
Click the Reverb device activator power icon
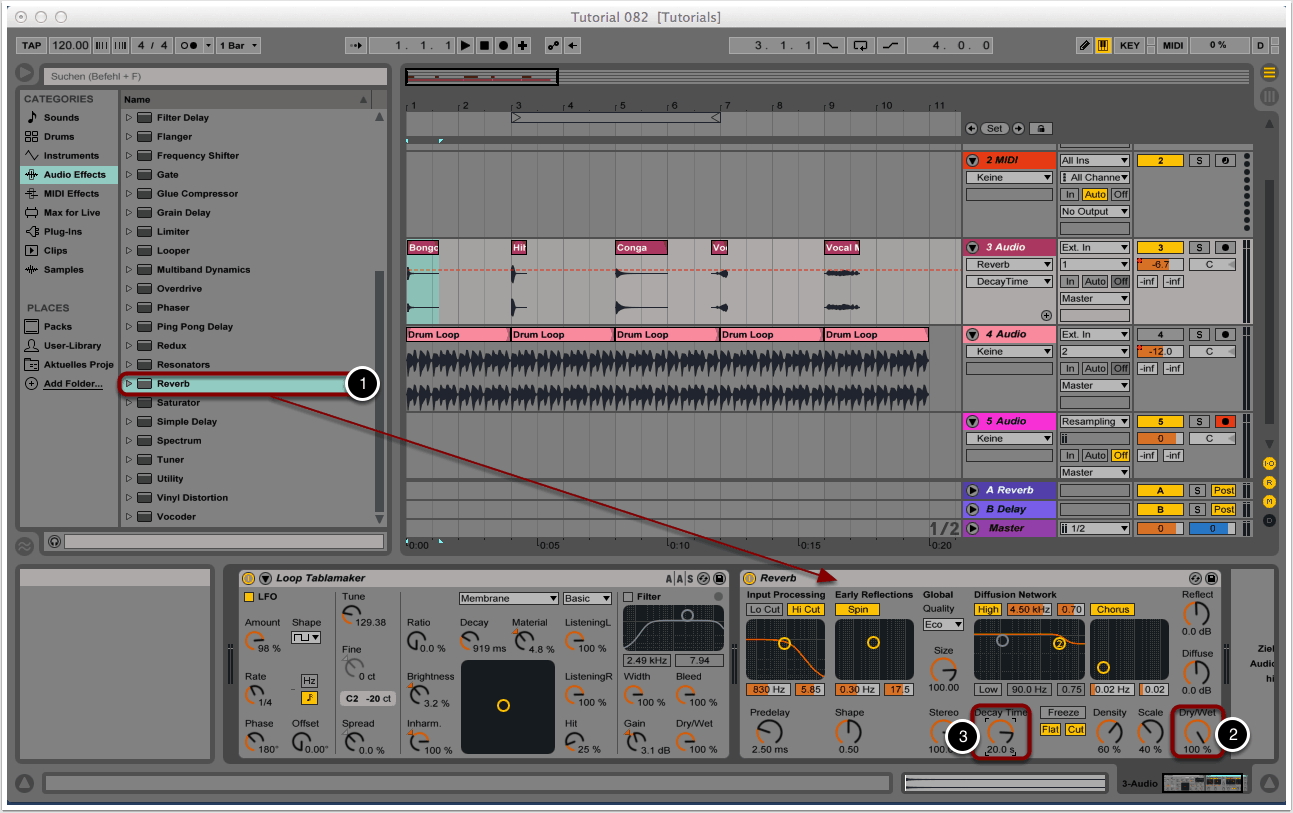click(749, 578)
